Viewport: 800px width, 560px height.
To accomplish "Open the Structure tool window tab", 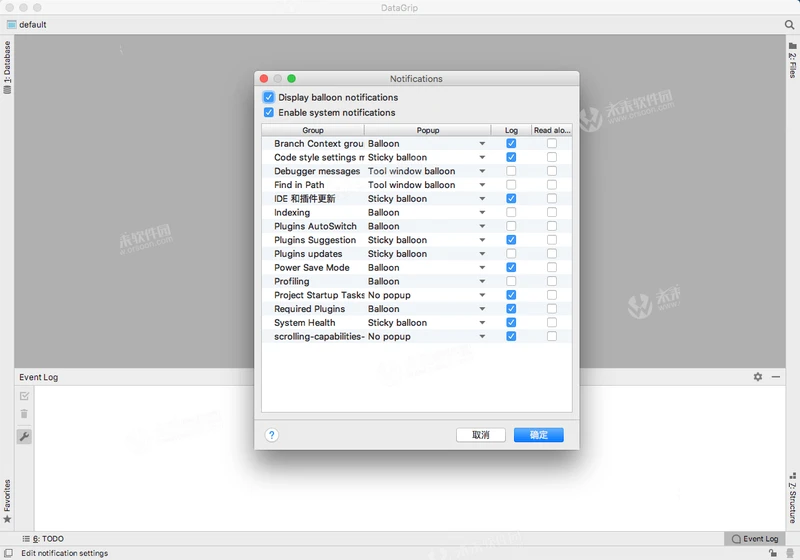I will [x=792, y=498].
